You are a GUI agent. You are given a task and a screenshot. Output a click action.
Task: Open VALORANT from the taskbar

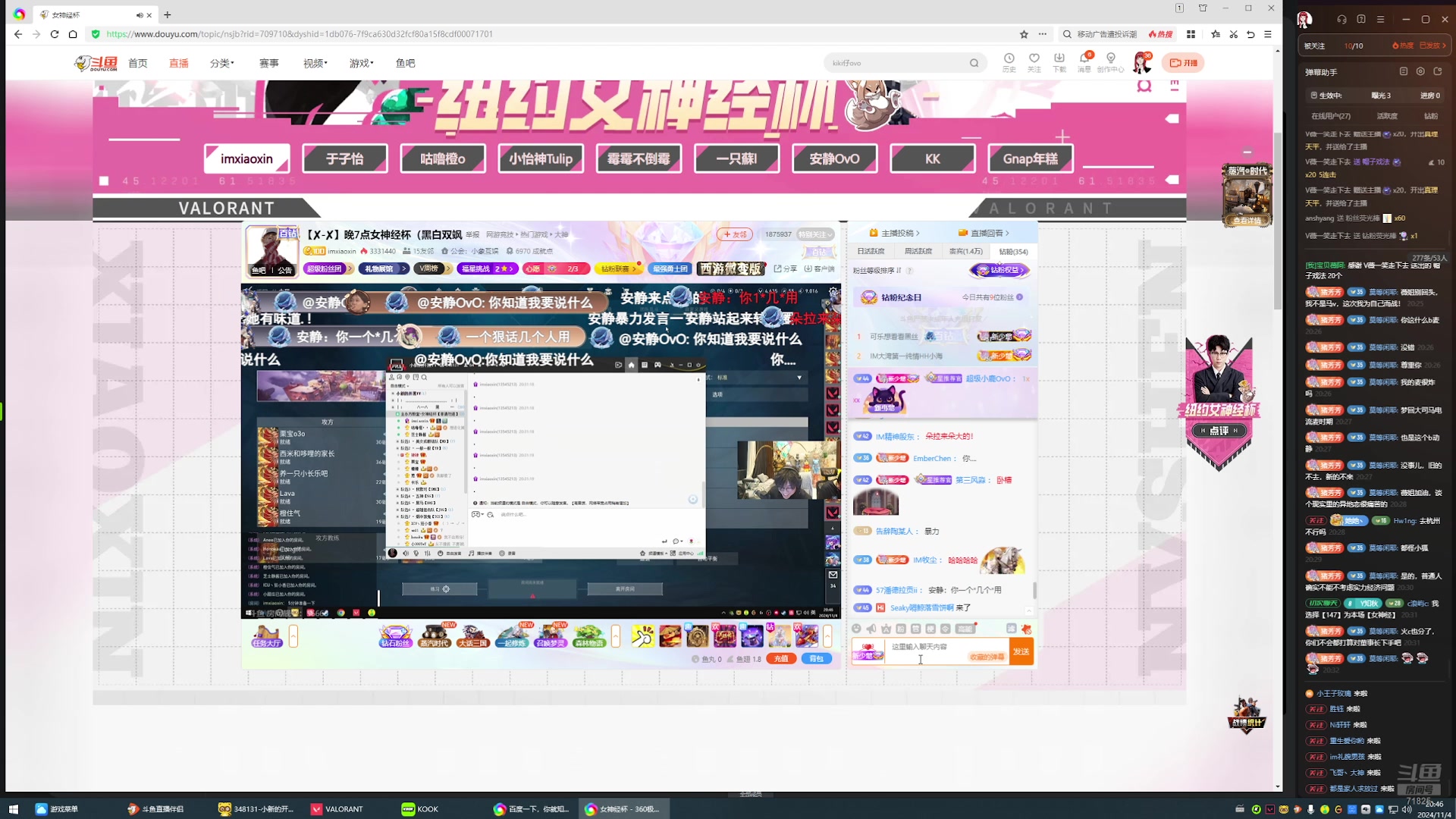pos(337,809)
